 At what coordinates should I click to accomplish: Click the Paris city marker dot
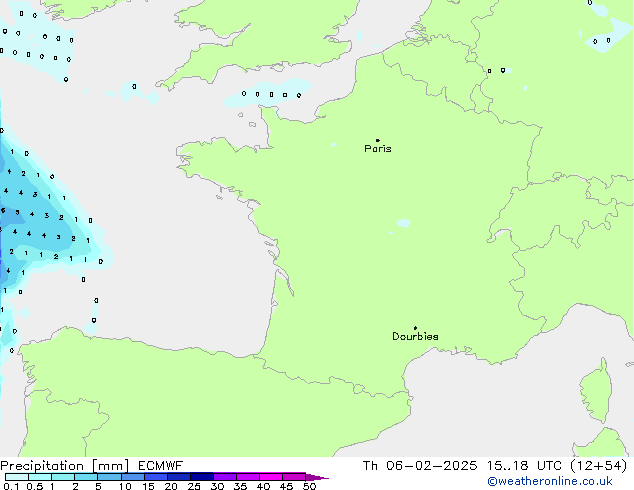(378, 140)
